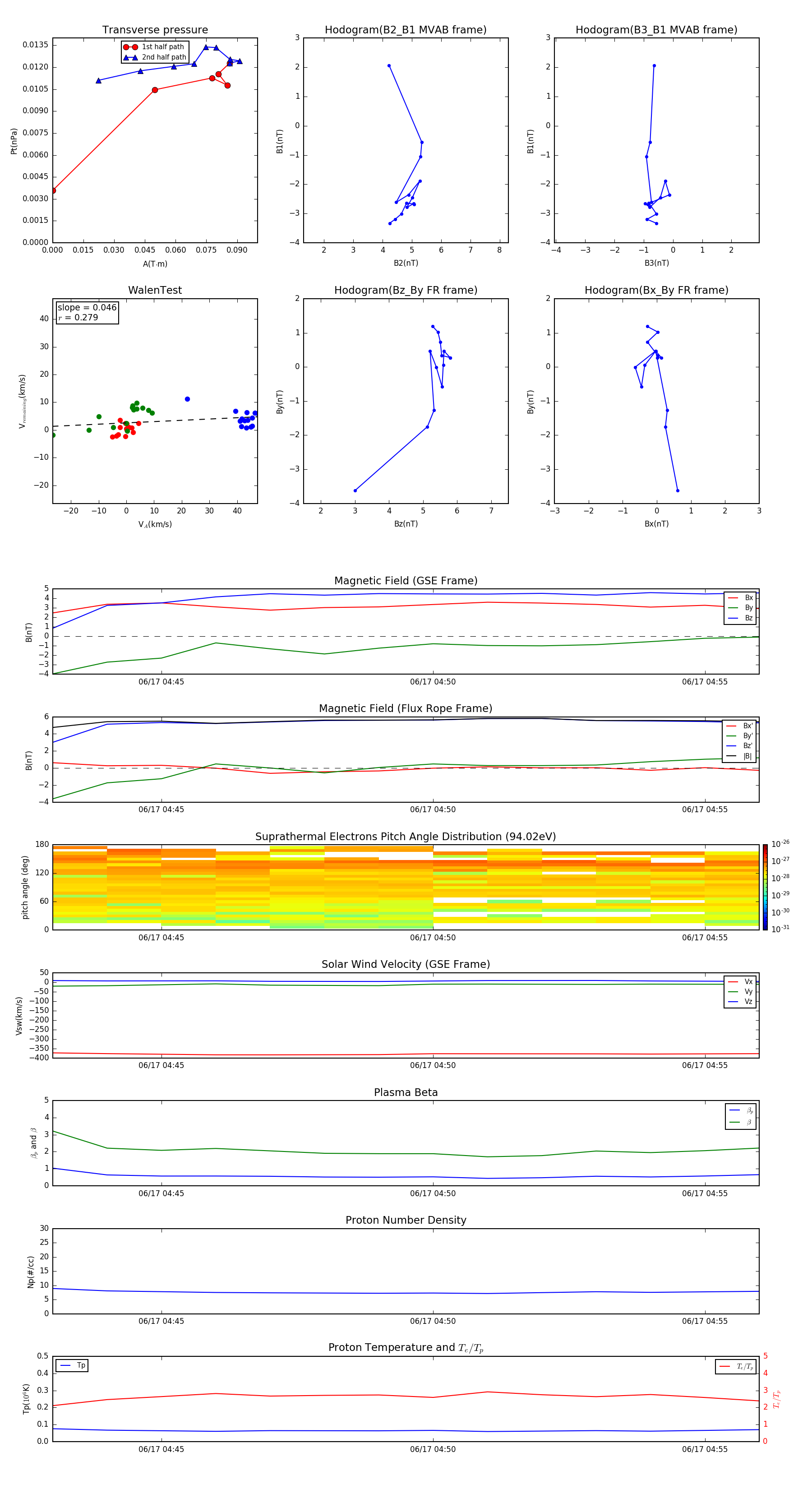Click 'B3(nT)' axis label
Viewport: 812px width, 1489px height.
tap(656, 263)
